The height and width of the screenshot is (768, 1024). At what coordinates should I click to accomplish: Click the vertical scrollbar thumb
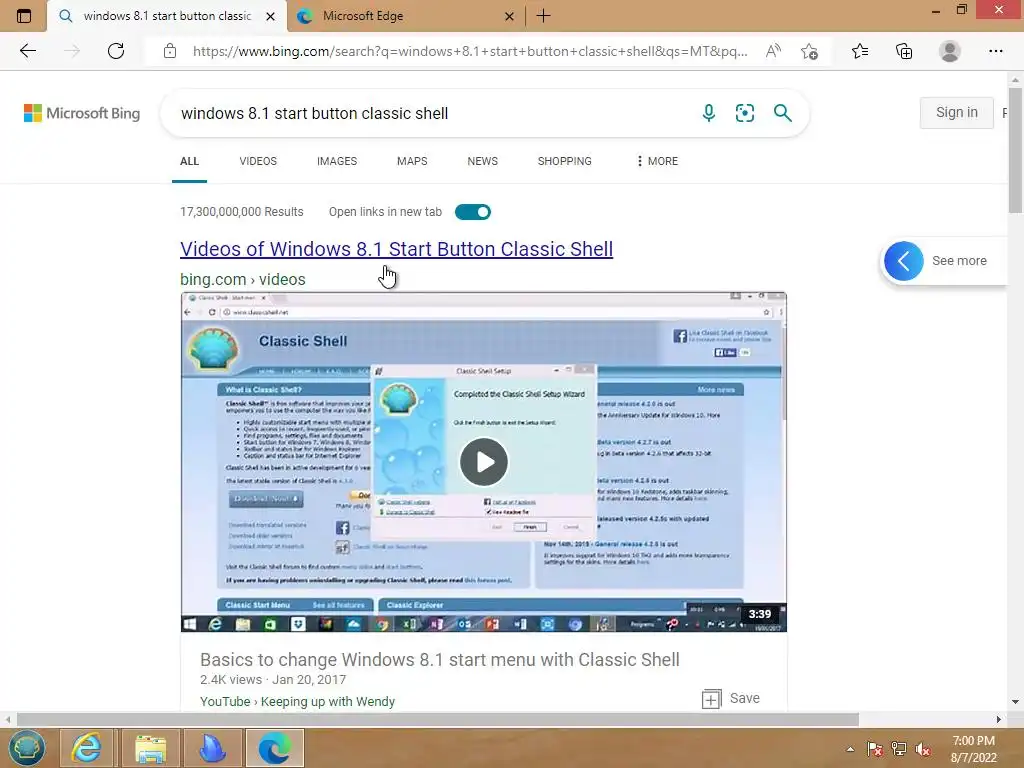pos(1015,152)
